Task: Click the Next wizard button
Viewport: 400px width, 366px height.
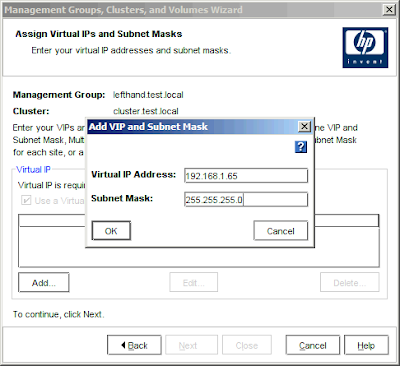Action: pos(191,345)
